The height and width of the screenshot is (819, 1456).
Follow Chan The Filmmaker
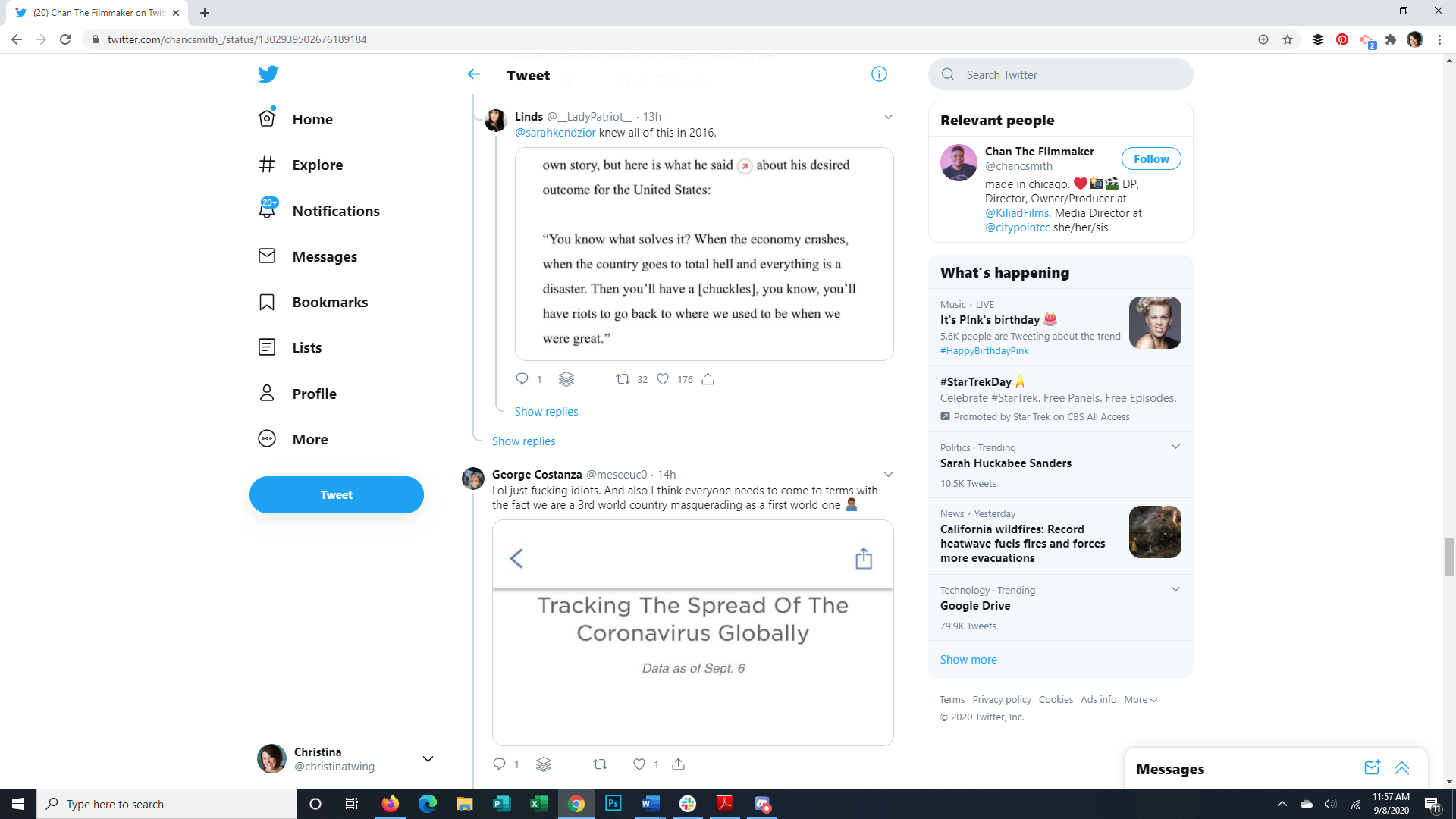click(1150, 159)
